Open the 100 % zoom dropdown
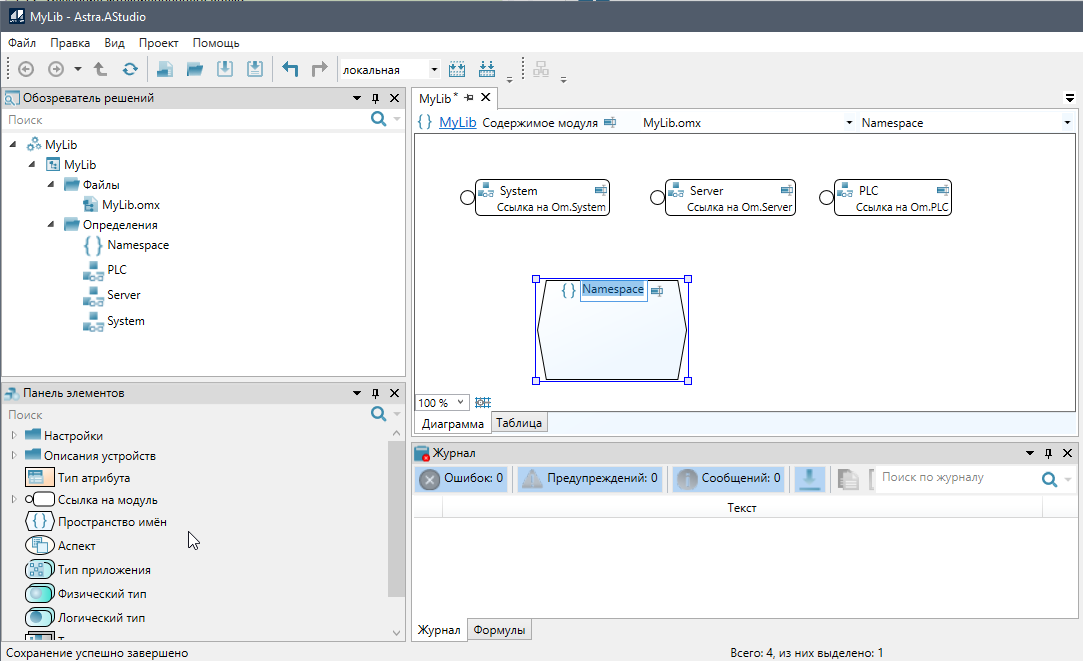 point(460,402)
